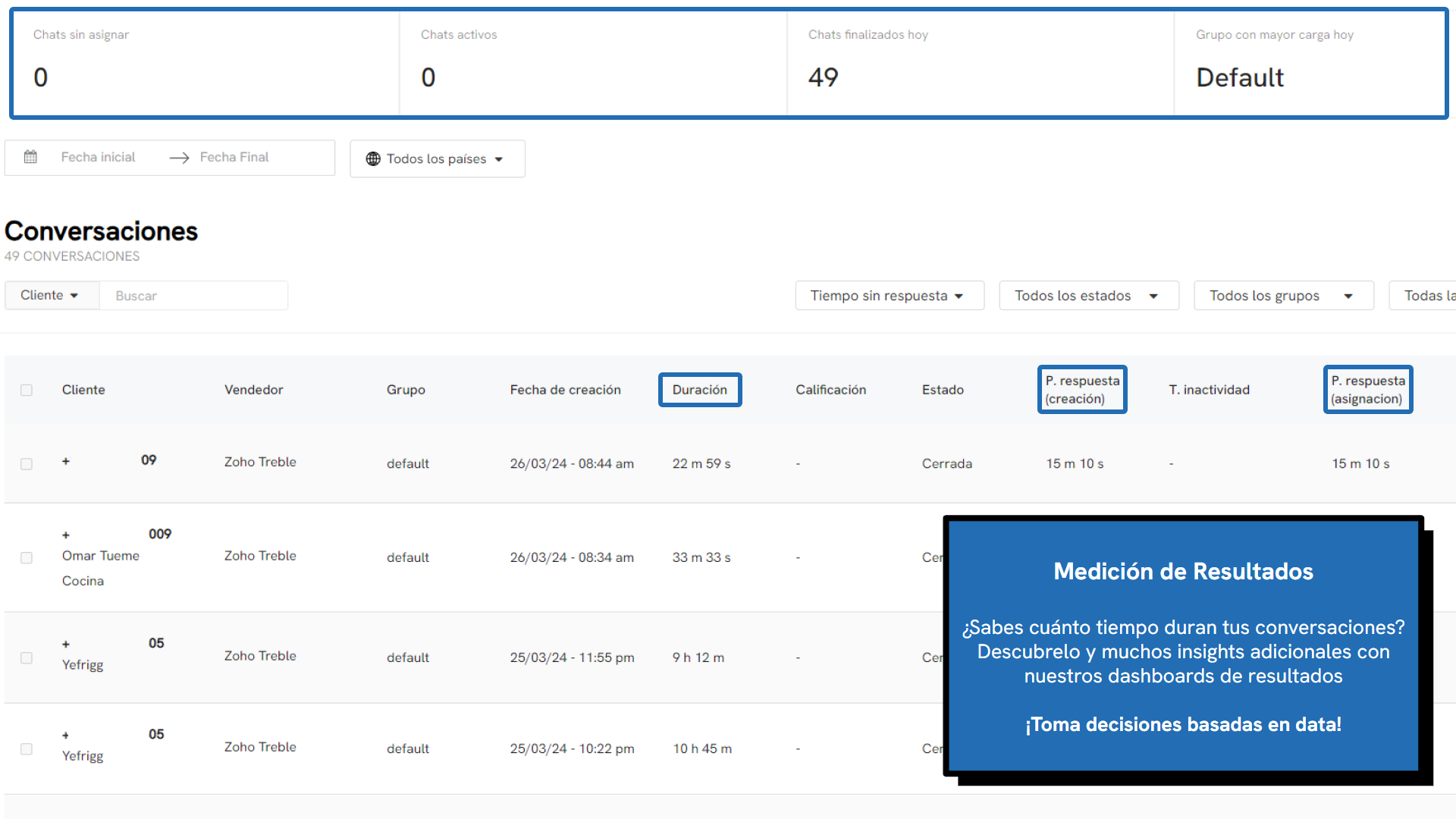This screenshot has height=819, width=1456.
Task: Tick the select-all checkbox in table header
Action: (27, 390)
